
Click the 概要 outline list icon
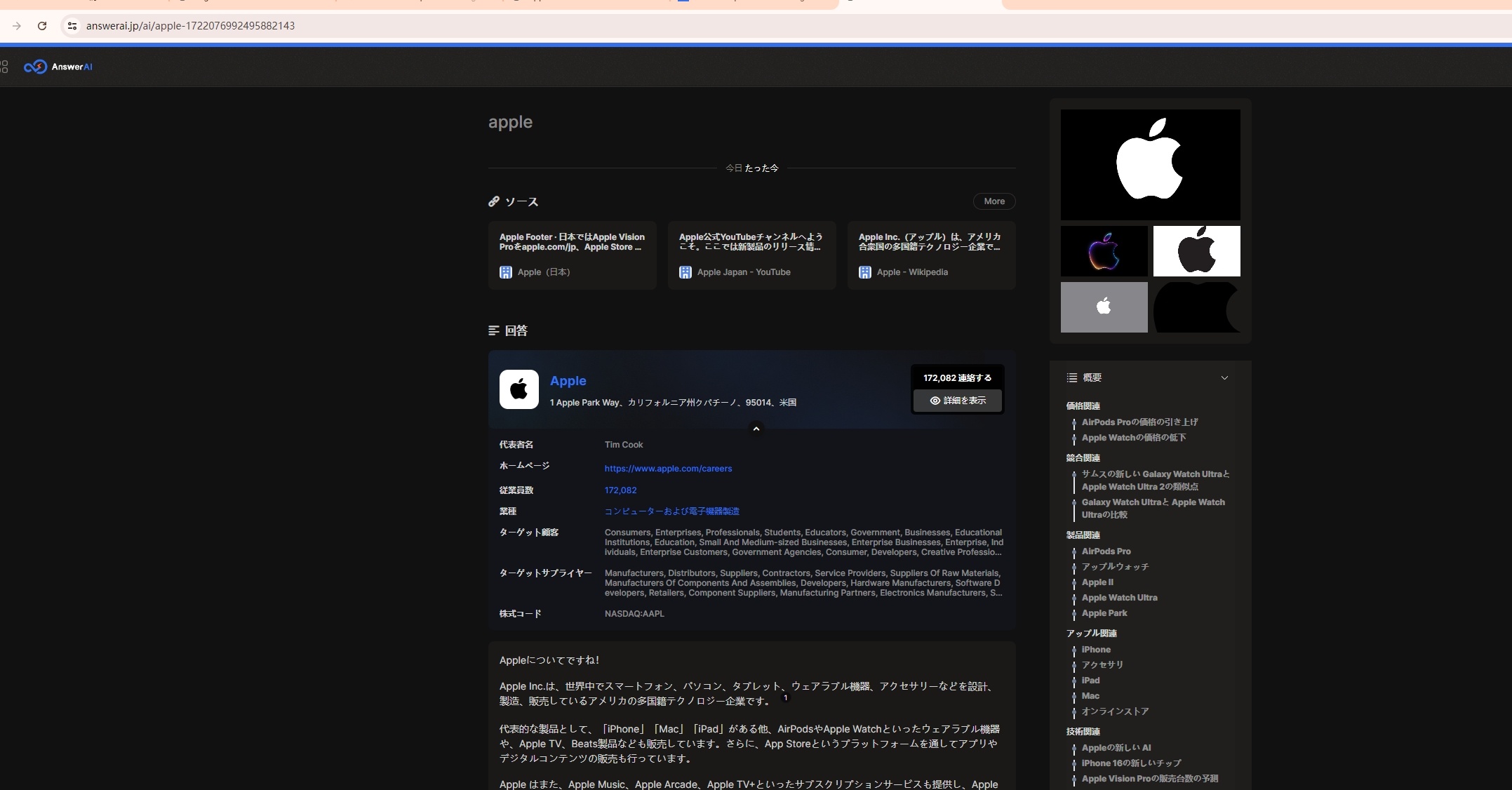point(1072,378)
